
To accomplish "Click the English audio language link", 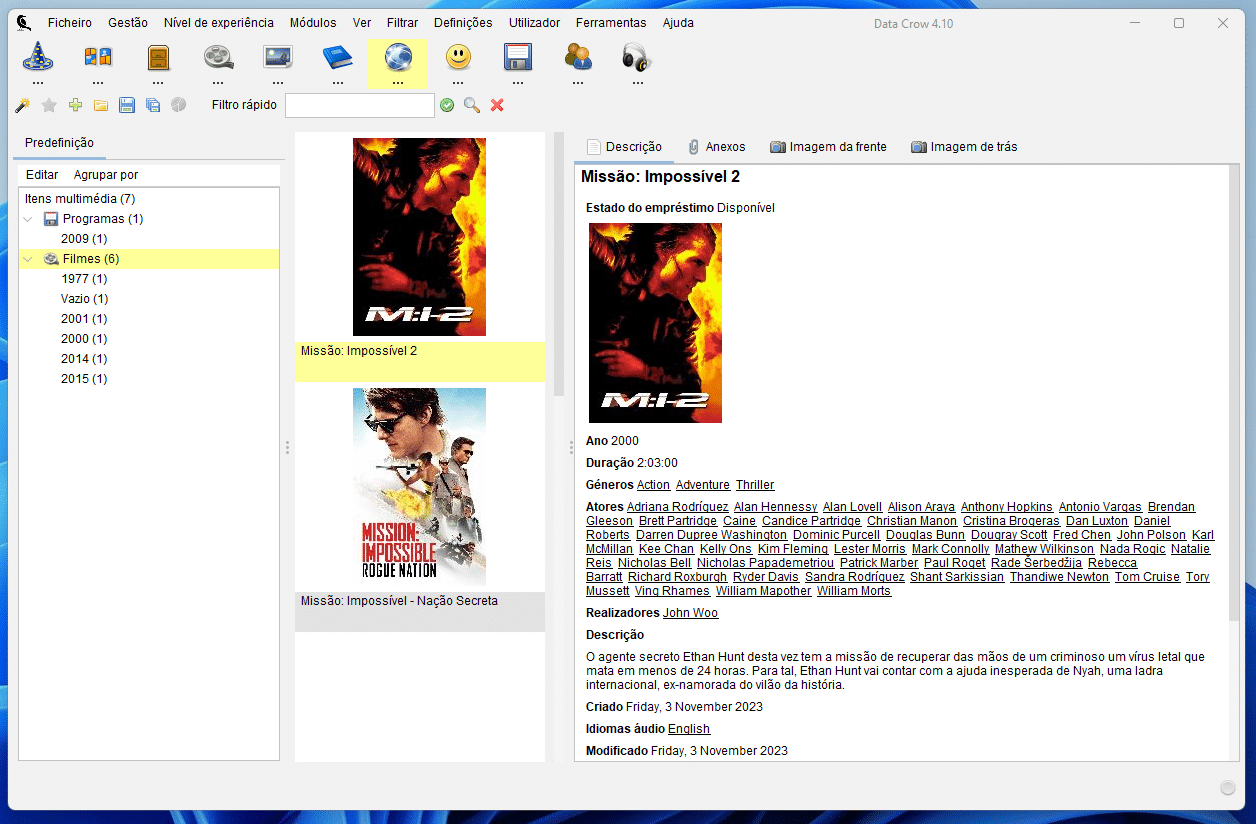I will [x=689, y=729].
